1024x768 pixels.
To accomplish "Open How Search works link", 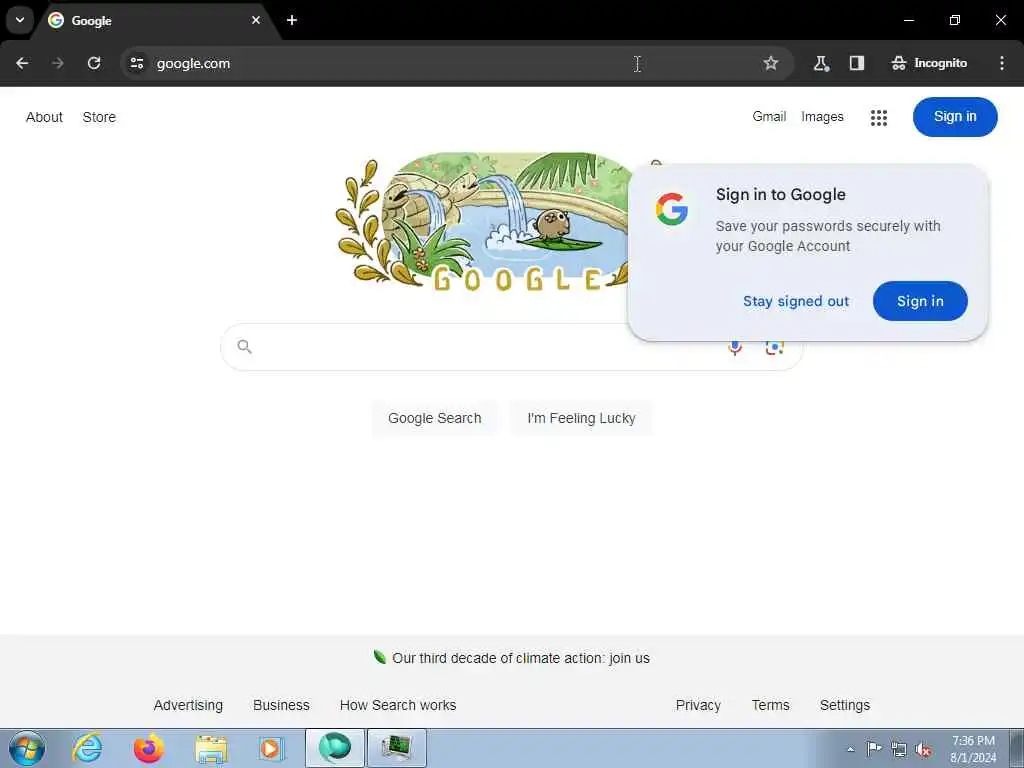I will 398,705.
